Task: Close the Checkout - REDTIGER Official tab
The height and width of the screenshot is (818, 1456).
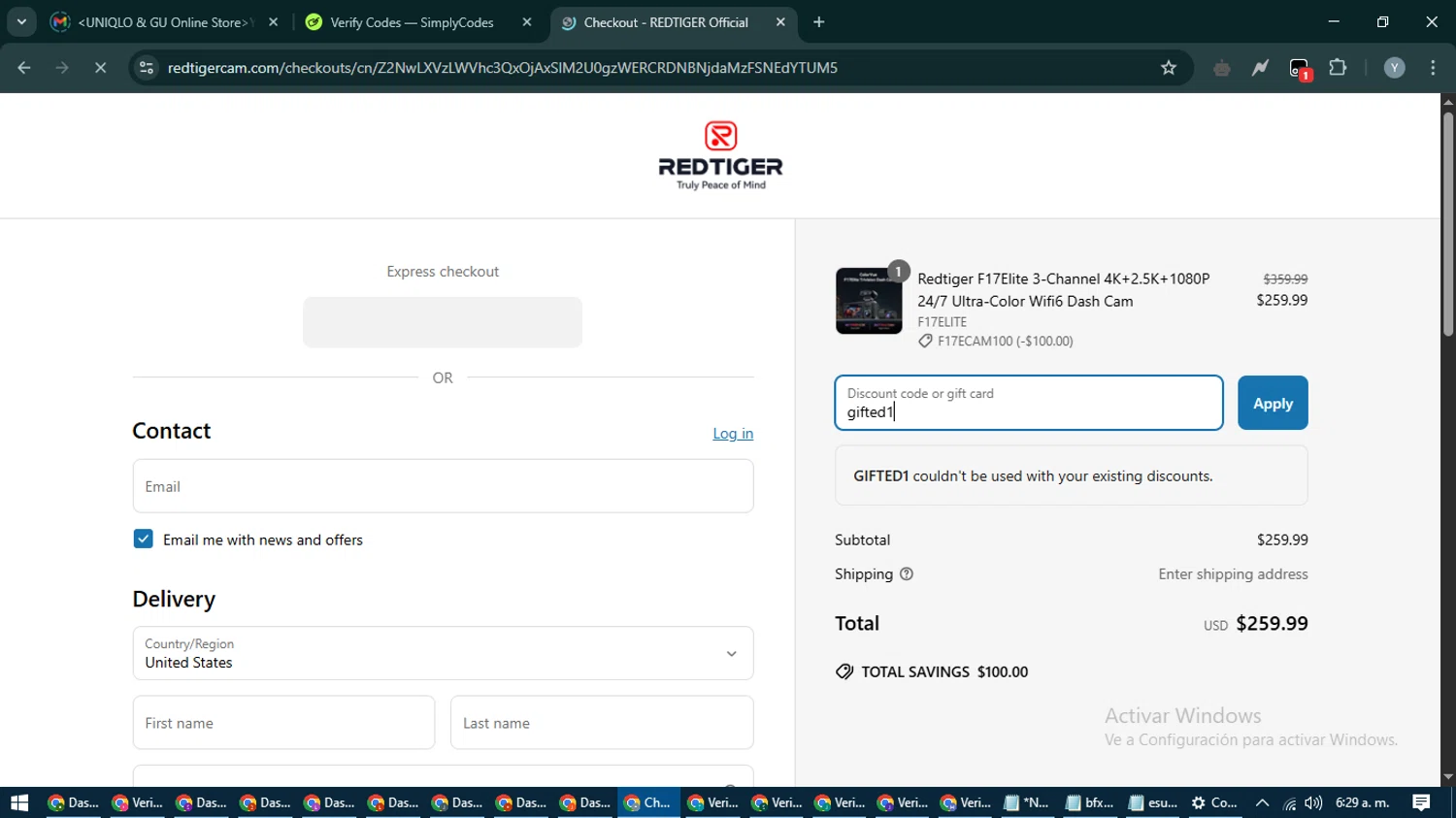Action: (780, 22)
